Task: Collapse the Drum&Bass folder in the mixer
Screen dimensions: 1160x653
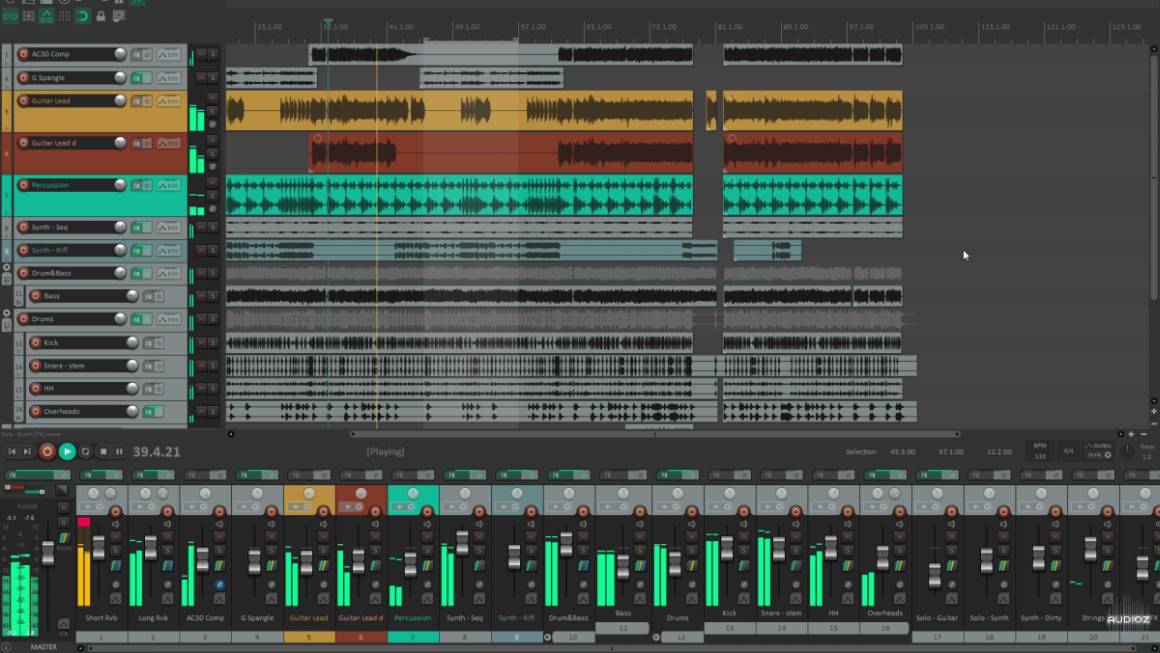Action: (x=548, y=637)
